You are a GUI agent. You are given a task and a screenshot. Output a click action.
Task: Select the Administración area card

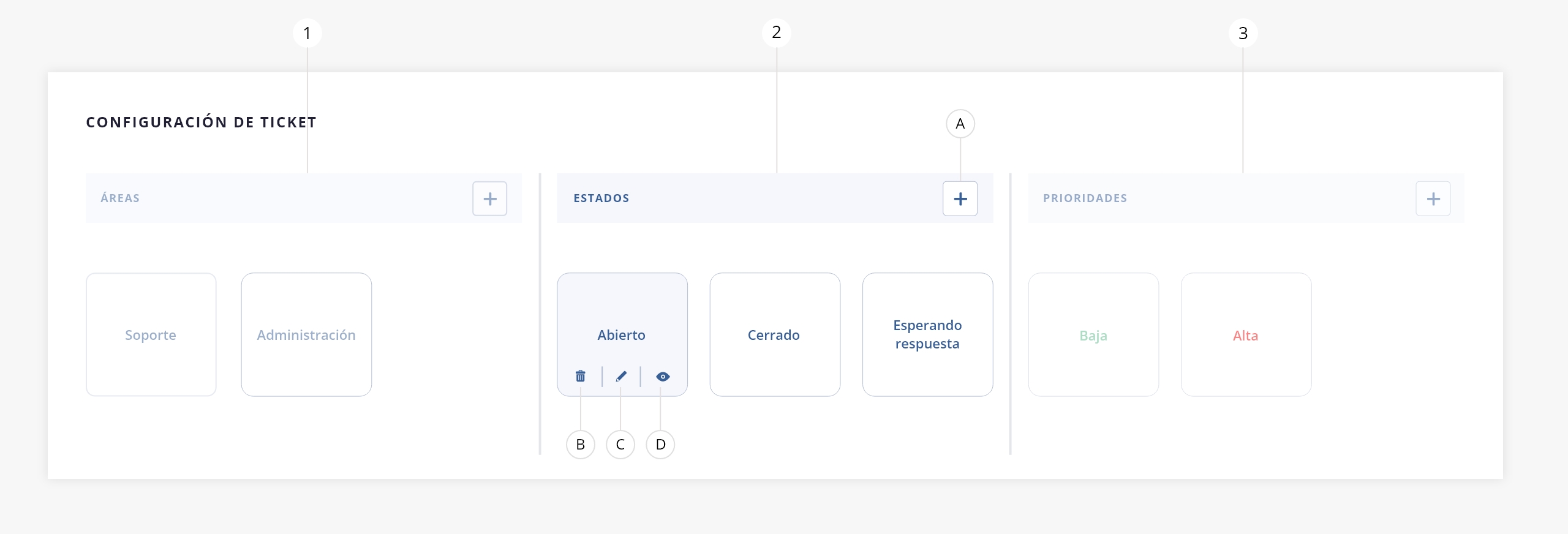306,334
